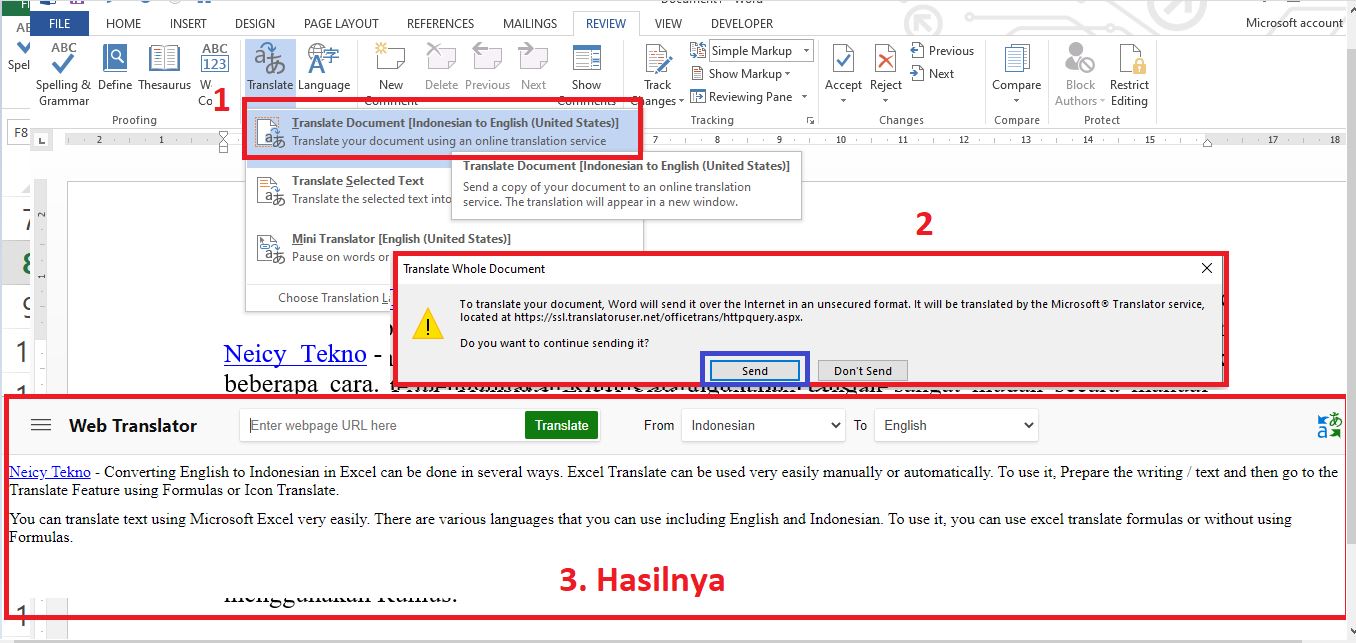Switch to the VIEW tab
The width and height of the screenshot is (1356, 643).
pyautogui.click(x=668, y=23)
